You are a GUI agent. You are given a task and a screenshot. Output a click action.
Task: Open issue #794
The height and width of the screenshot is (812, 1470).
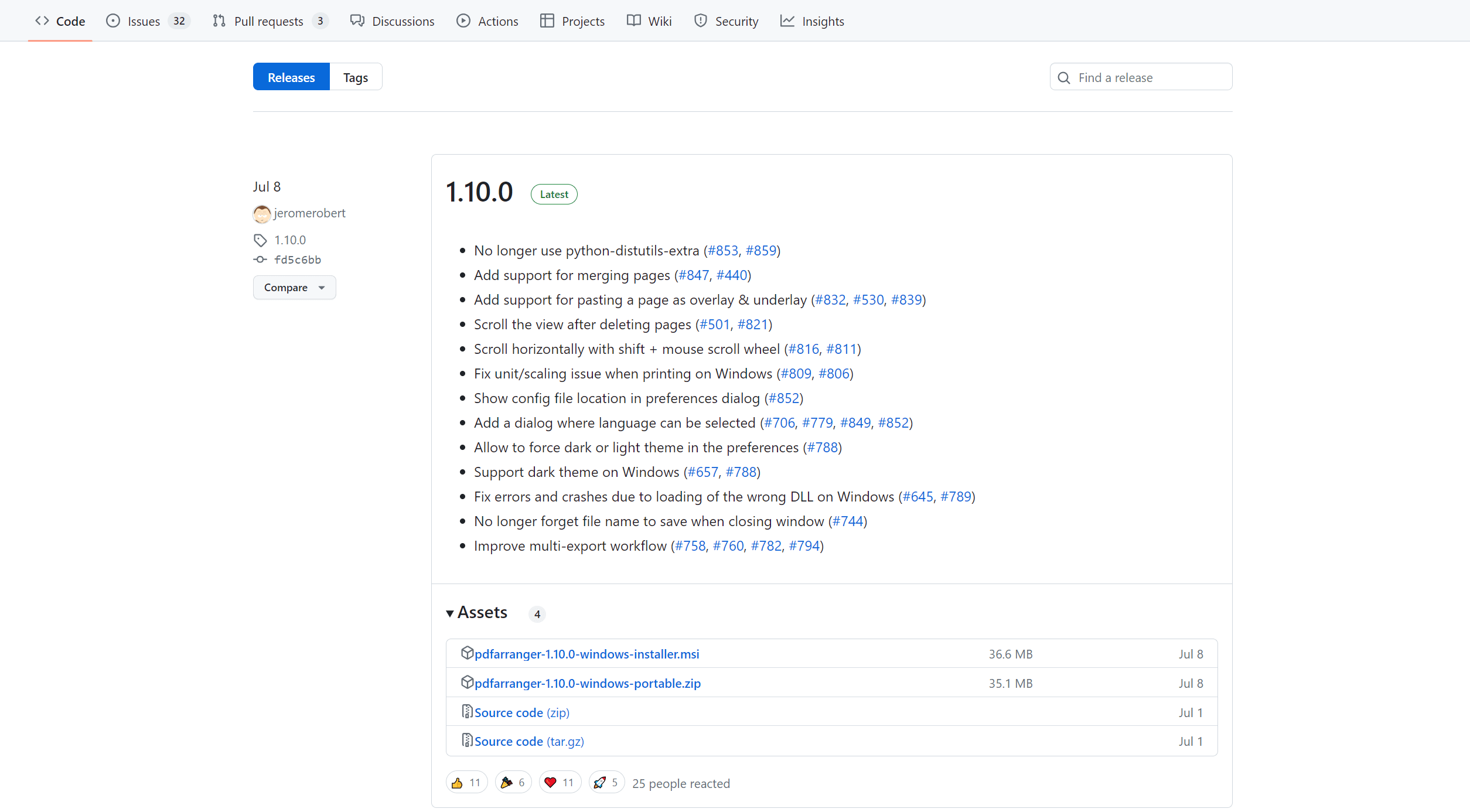click(x=804, y=546)
